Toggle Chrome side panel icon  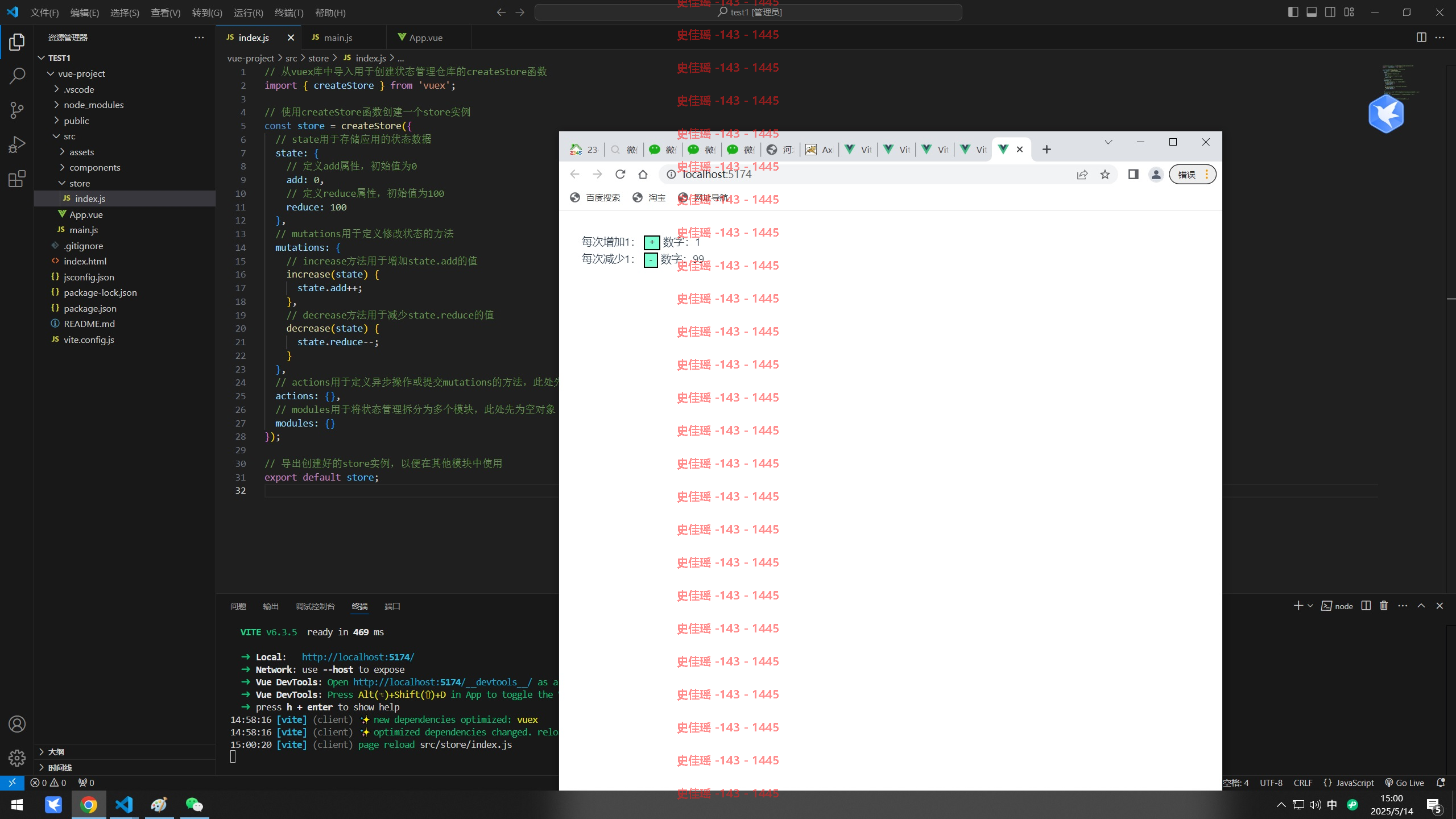click(x=1134, y=175)
